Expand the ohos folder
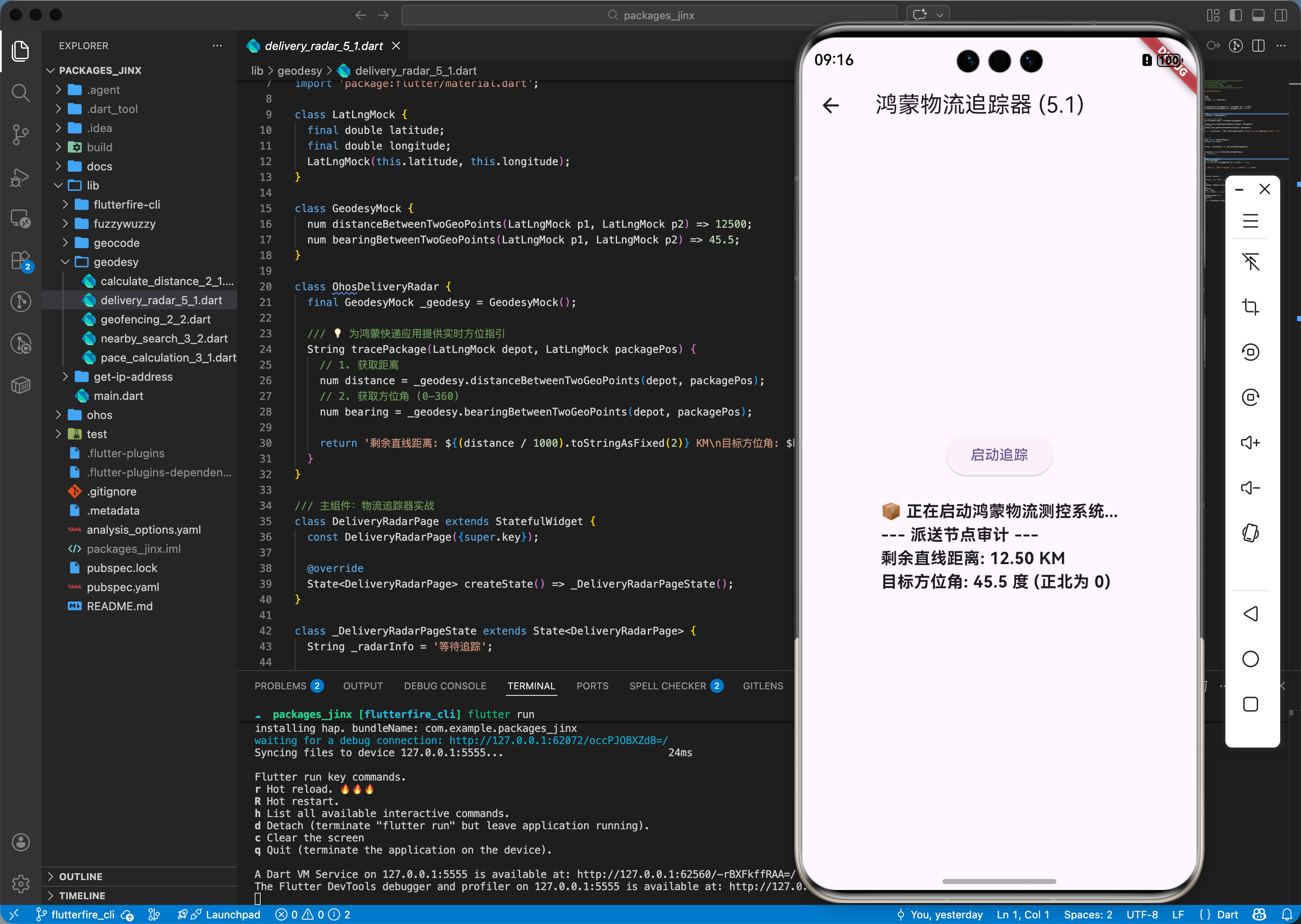The image size is (1301, 924). click(x=99, y=415)
